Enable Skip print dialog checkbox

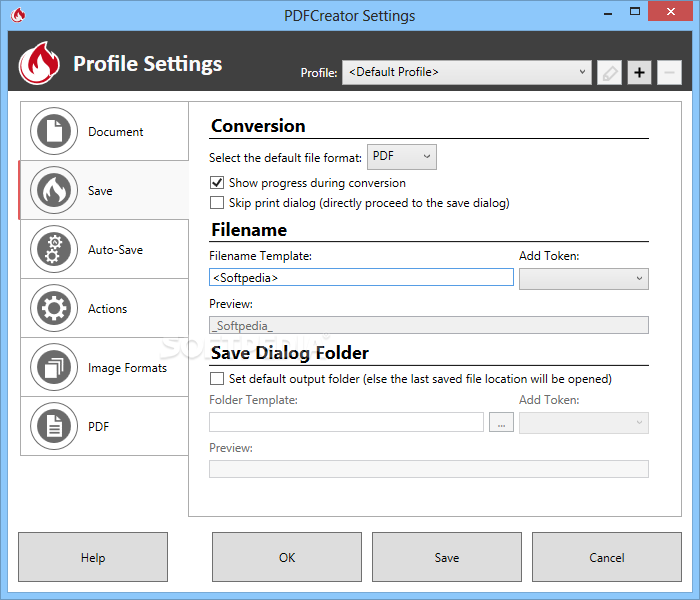coord(217,203)
